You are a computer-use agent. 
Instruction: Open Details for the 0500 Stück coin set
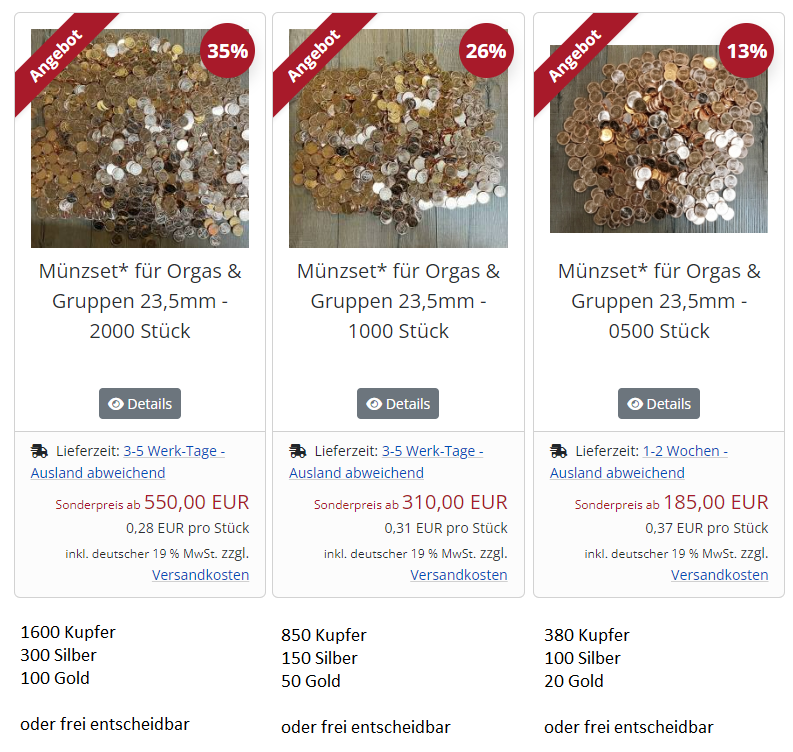pyautogui.click(x=659, y=404)
